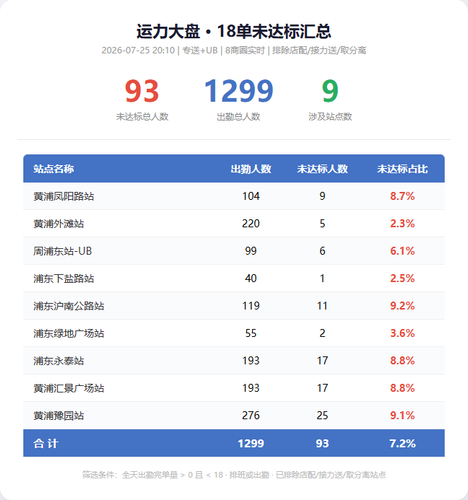Click attendance value 220
Viewport: 468px width, 500px height.
click(x=251, y=223)
